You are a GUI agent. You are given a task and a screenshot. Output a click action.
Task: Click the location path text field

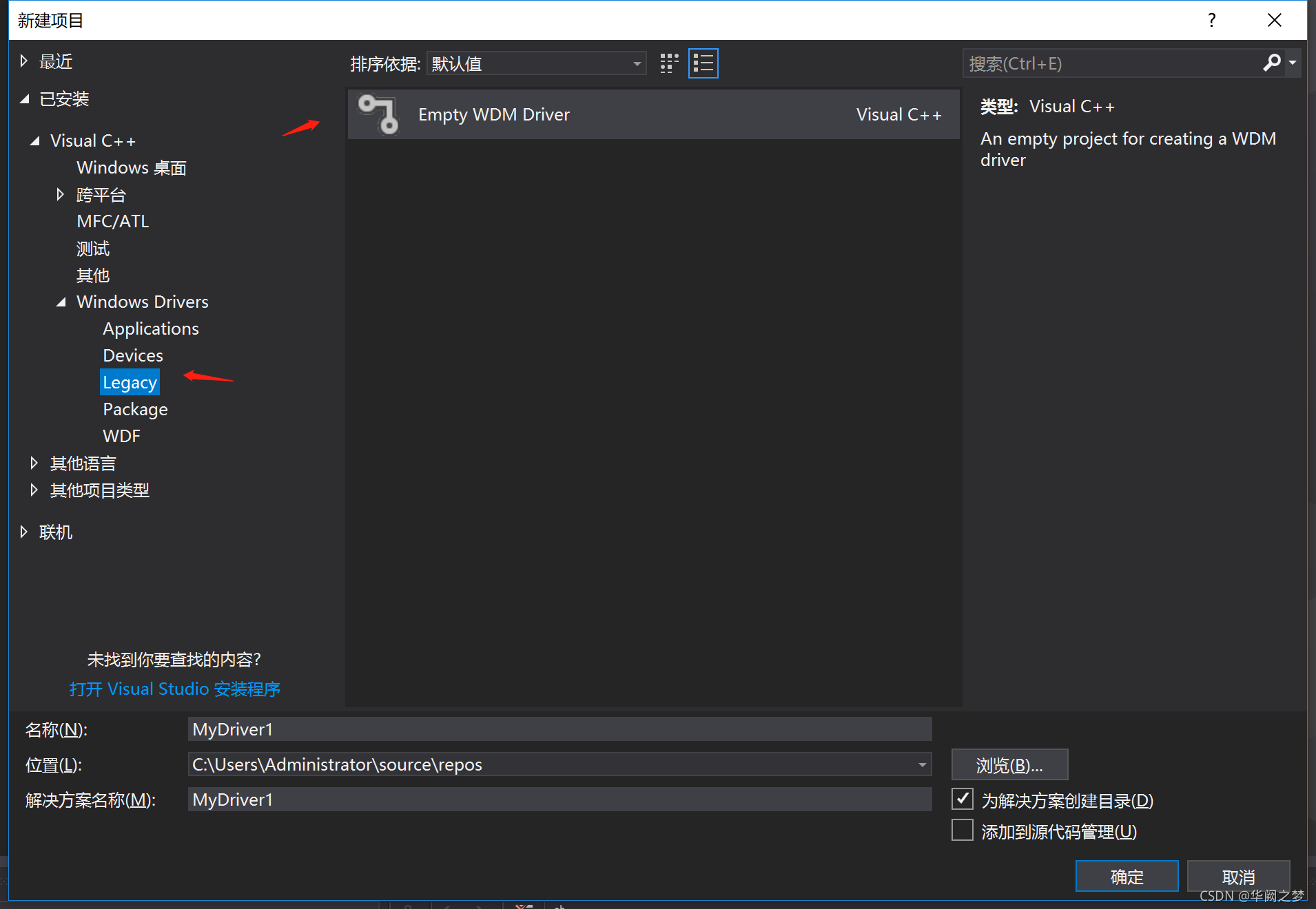tap(550, 764)
